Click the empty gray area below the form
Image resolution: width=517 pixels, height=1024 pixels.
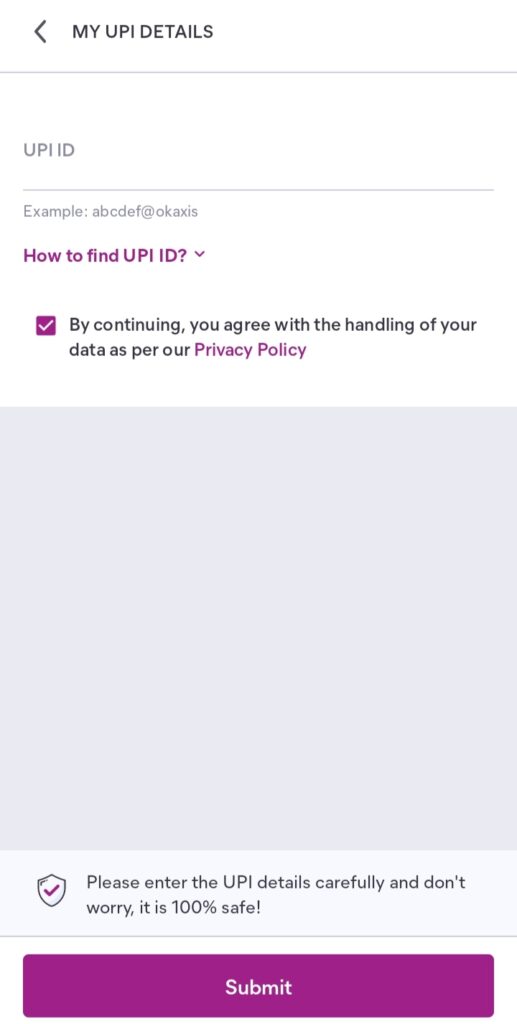coord(258,627)
